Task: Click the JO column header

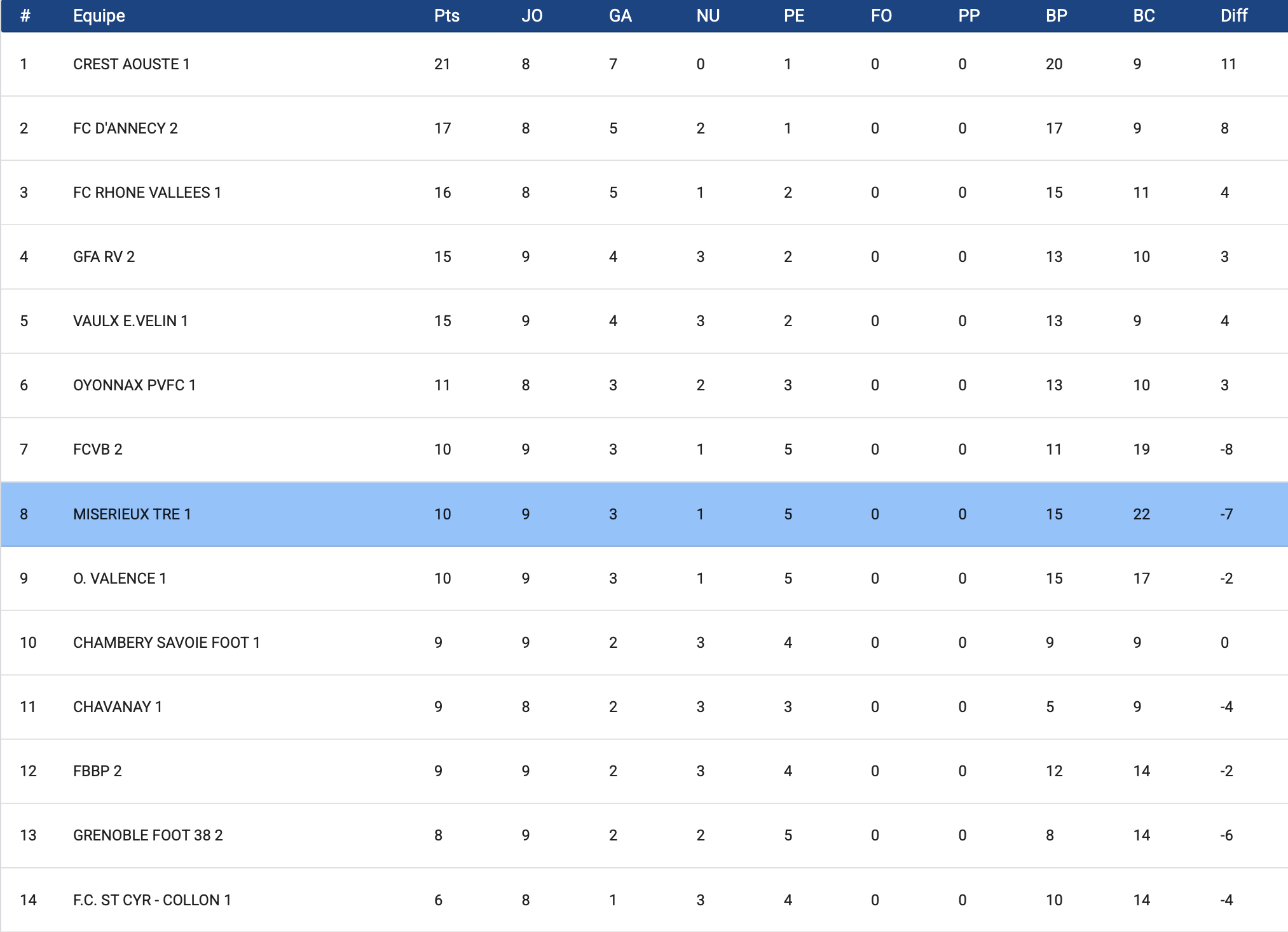Action: coord(531,16)
